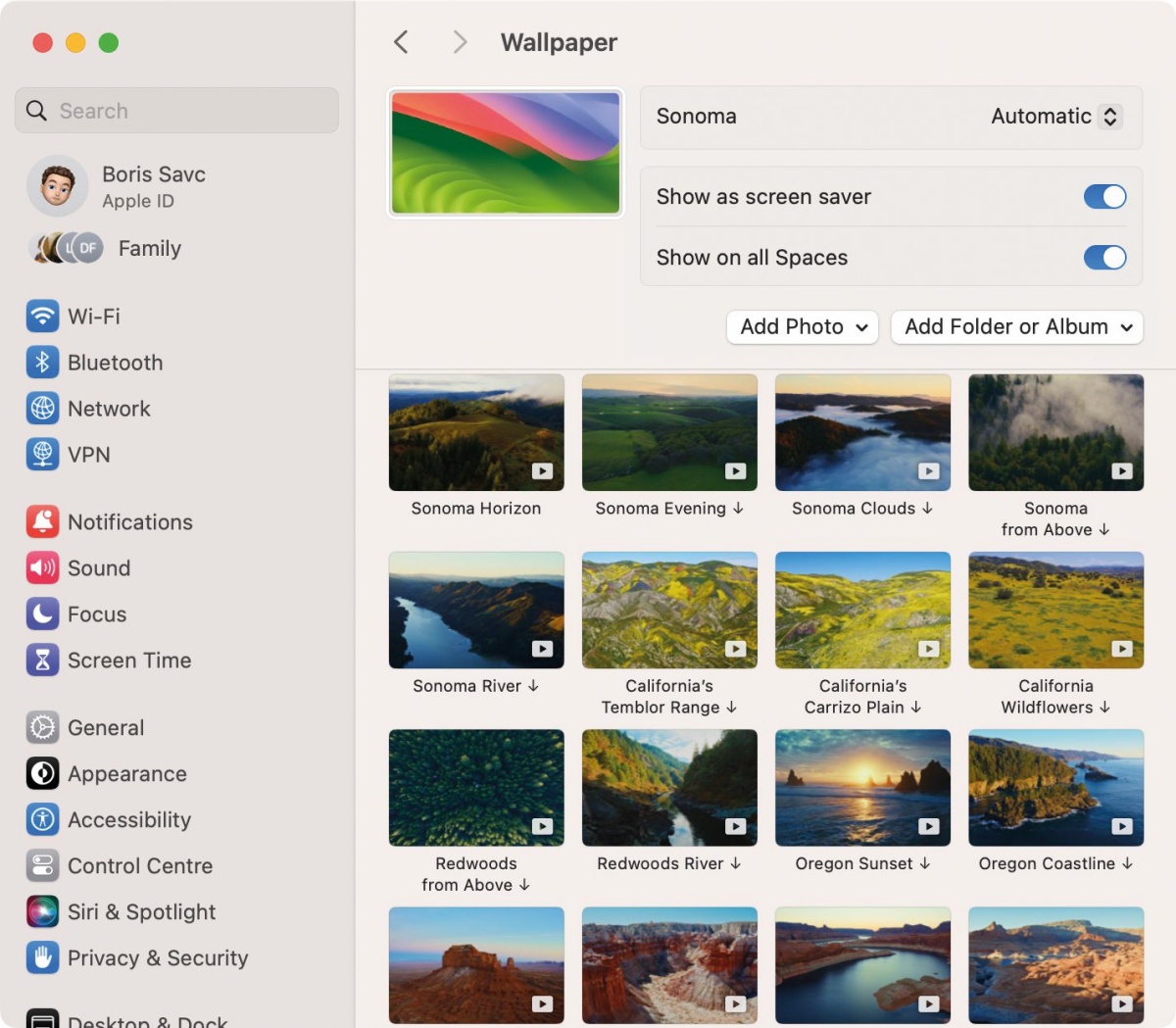Expand the Add Photo dropdown
The image size is (1176, 1028).
[803, 327]
